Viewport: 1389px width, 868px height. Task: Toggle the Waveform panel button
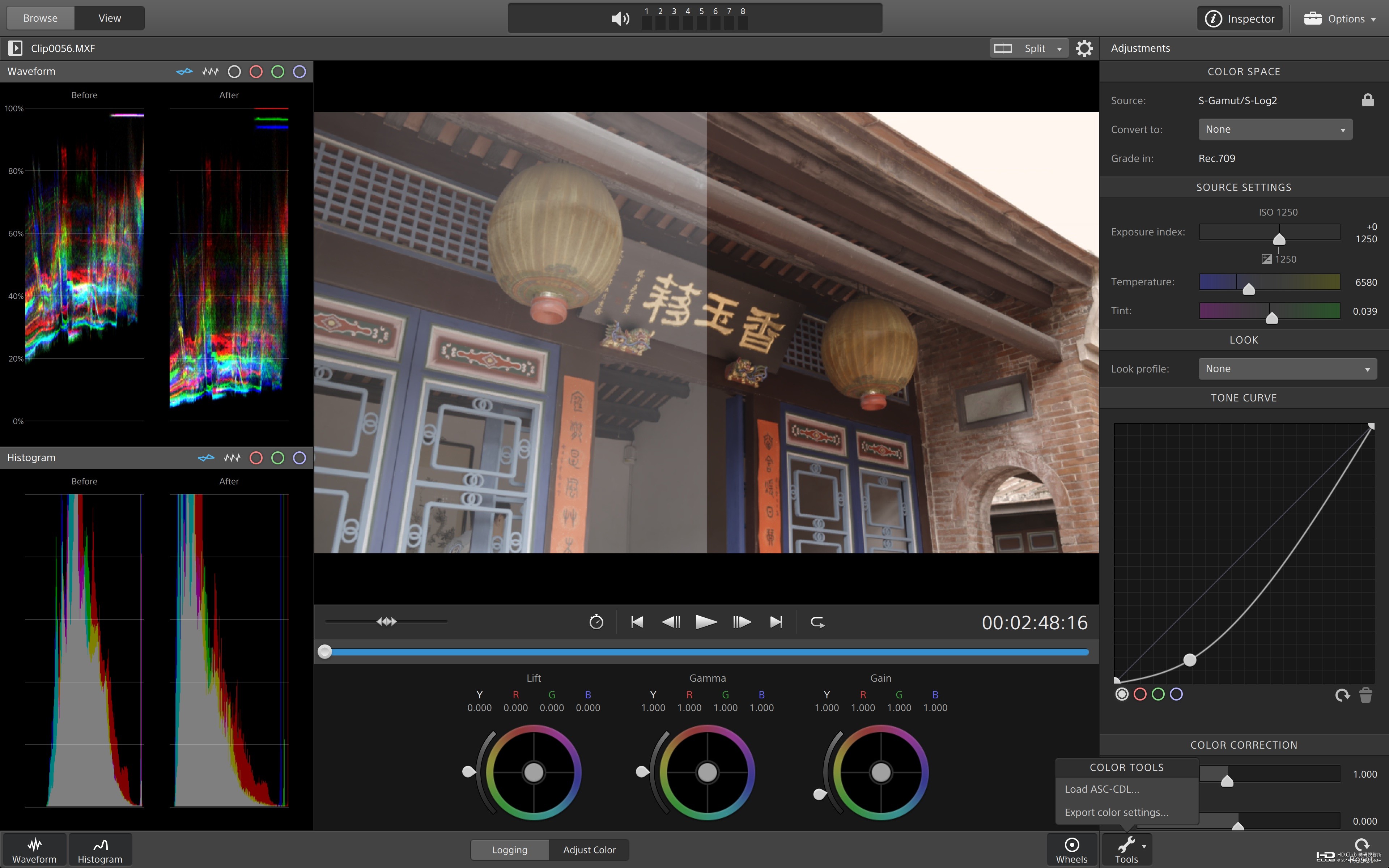(x=34, y=850)
